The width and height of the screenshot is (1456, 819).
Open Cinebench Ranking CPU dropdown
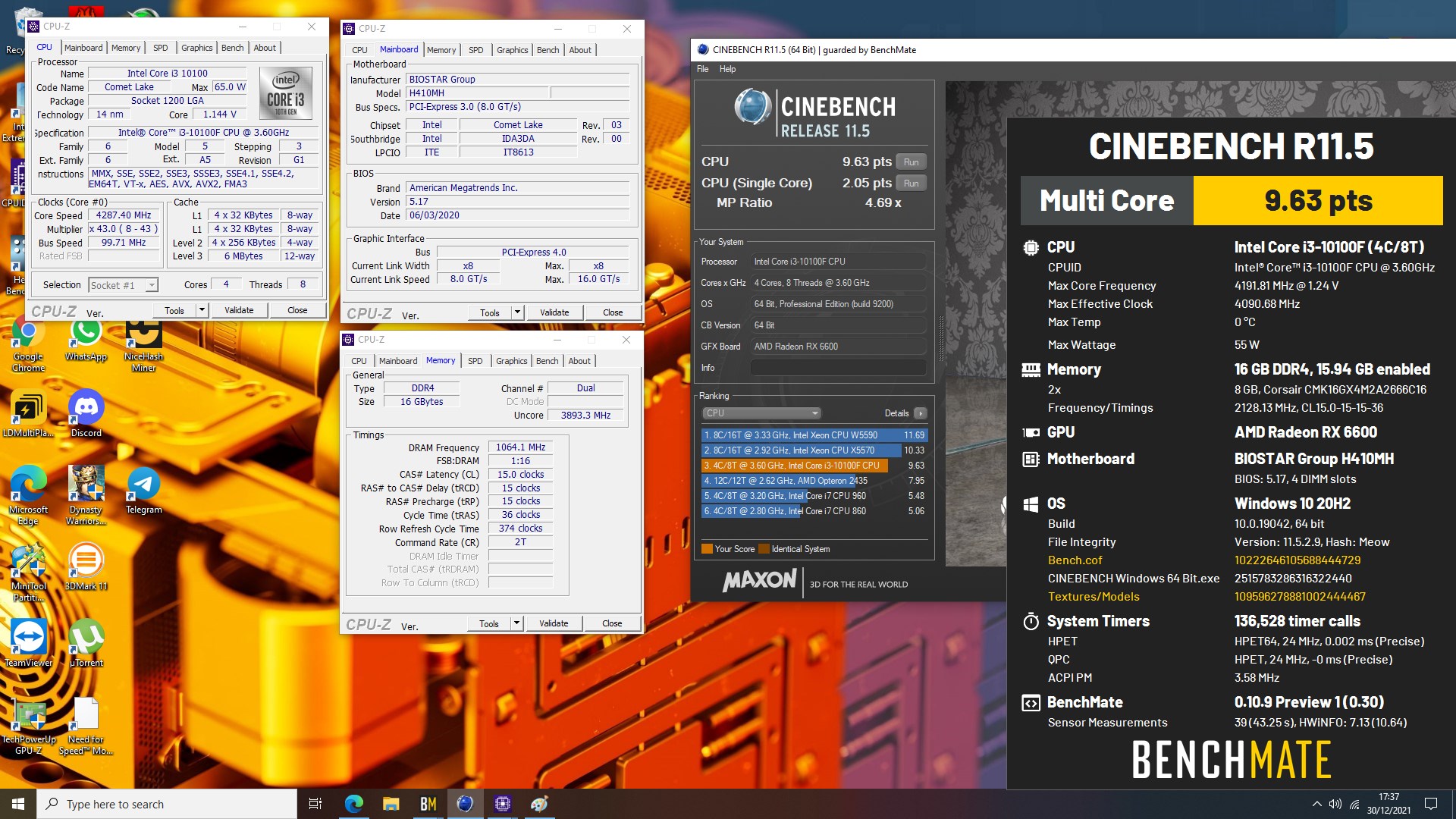coord(761,413)
